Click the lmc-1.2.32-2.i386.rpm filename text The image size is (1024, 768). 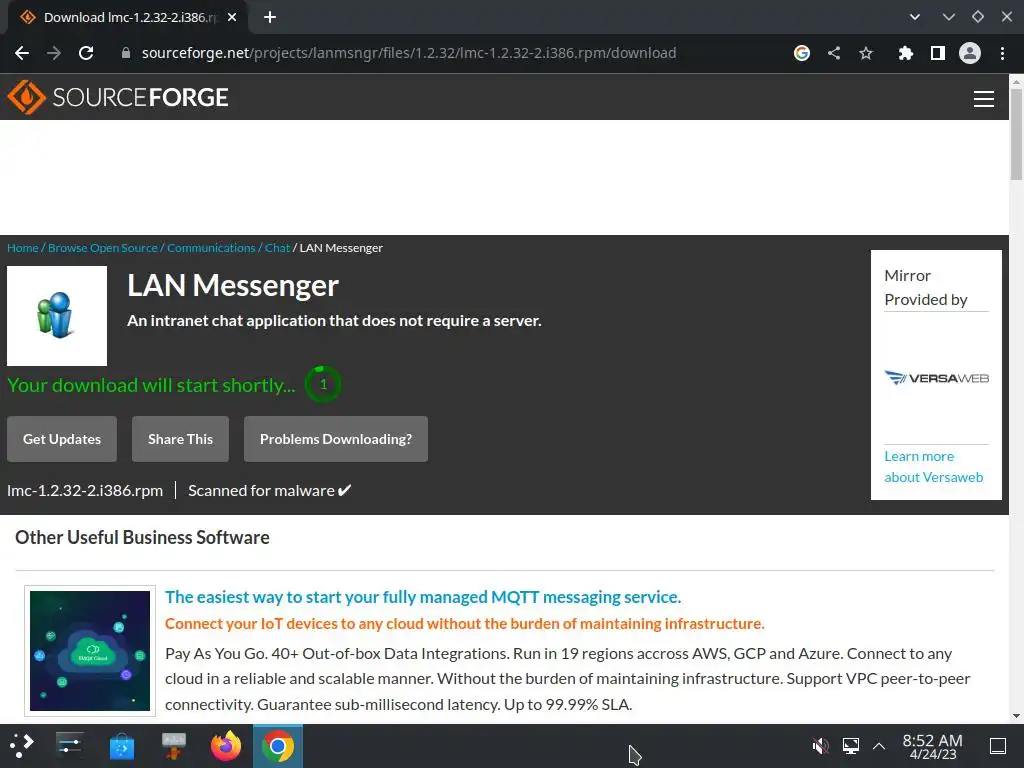85,490
